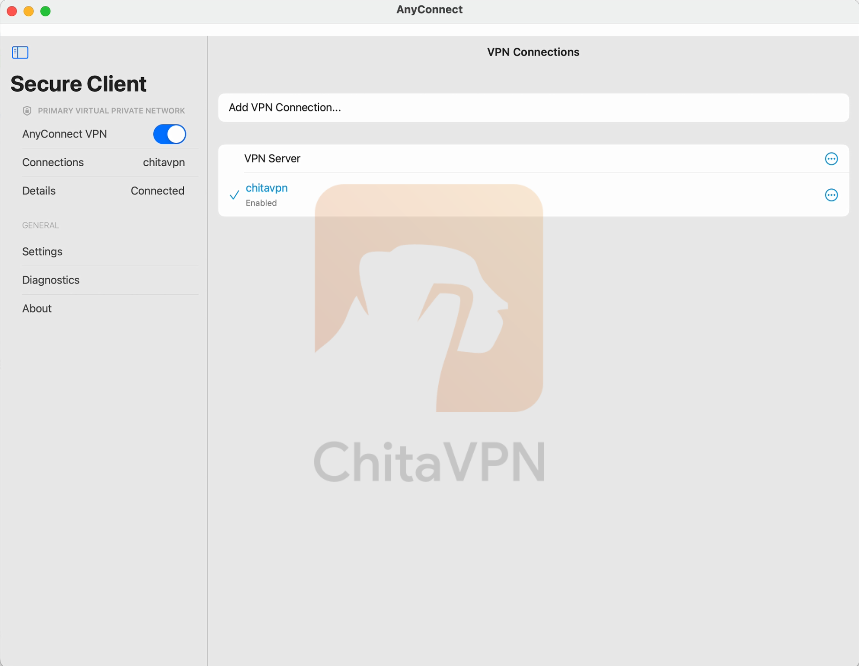This screenshot has width=859, height=666.
Task: Click the Secure Client heading
Action: pos(78,84)
